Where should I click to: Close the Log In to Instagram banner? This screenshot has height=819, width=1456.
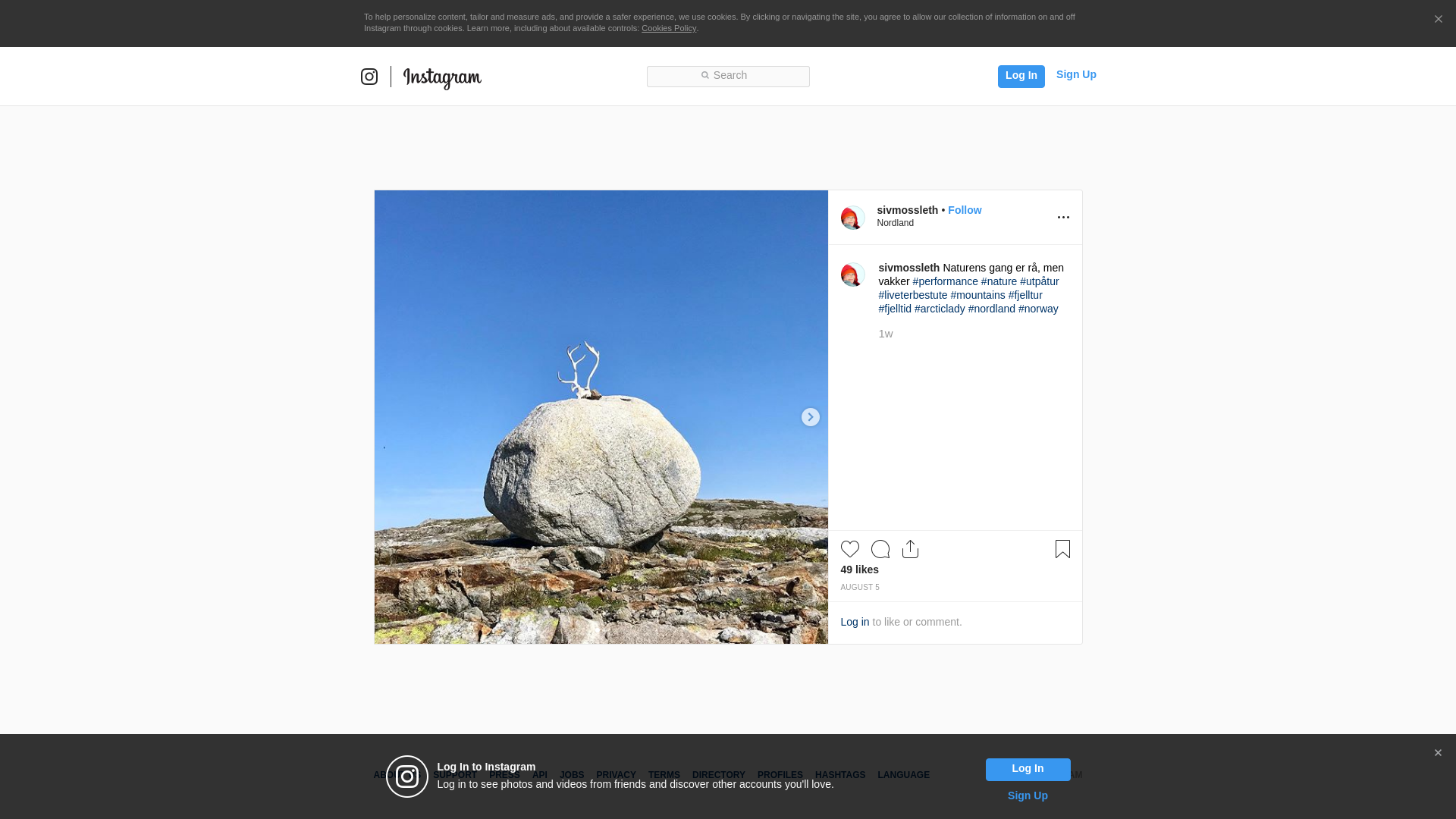coord(1438,753)
